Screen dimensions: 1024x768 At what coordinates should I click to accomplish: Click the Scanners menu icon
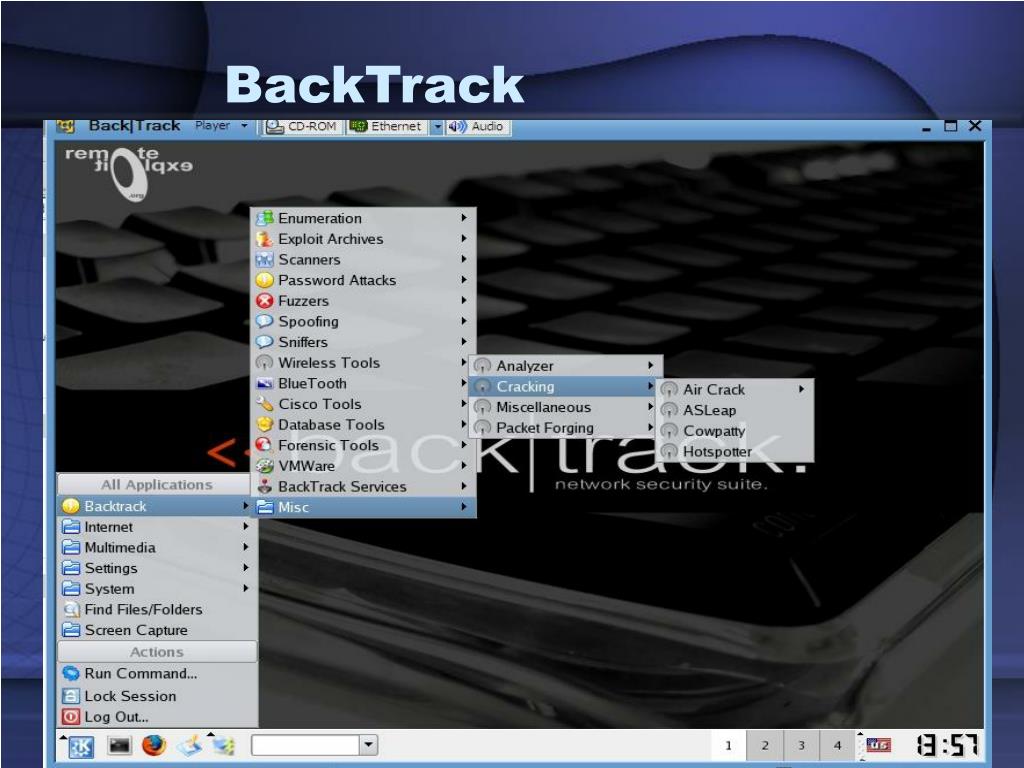click(x=264, y=259)
